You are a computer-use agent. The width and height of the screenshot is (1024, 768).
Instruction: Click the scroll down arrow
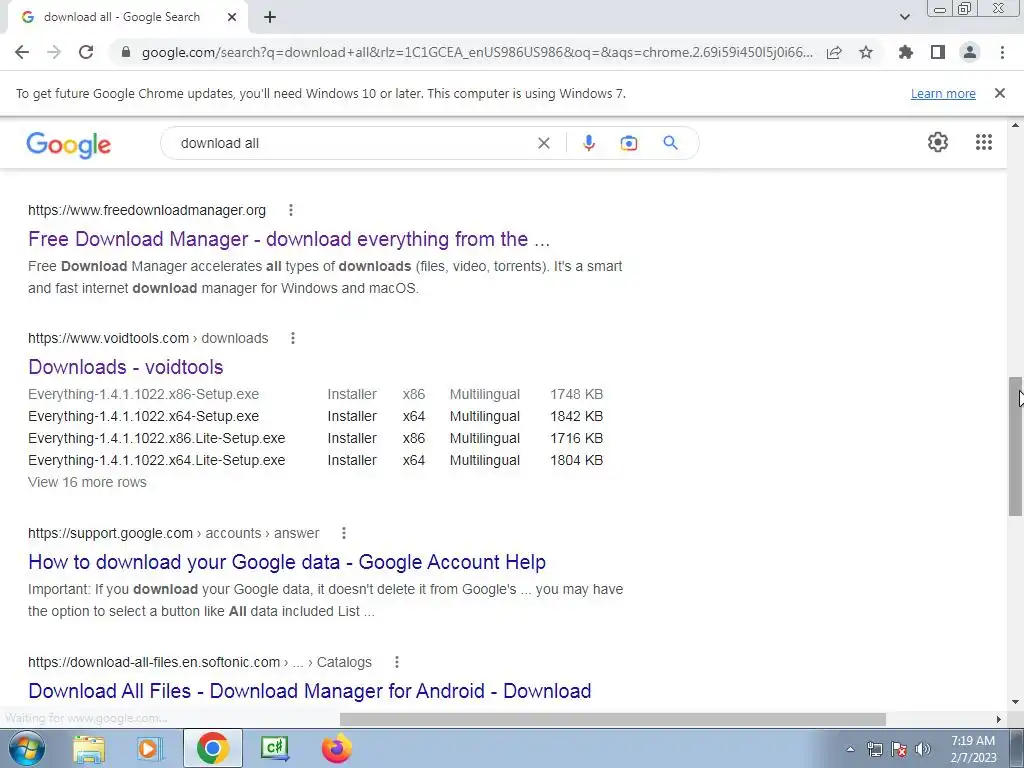click(1016, 703)
